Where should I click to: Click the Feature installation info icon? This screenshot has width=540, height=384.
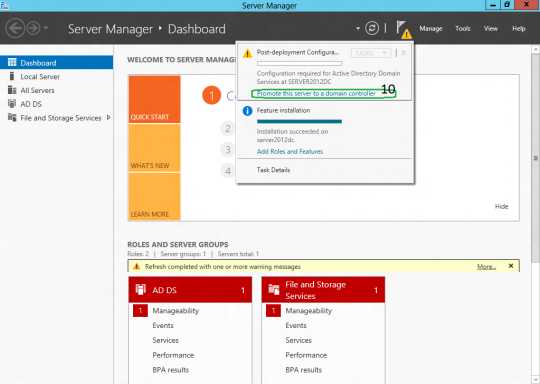pos(247,111)
